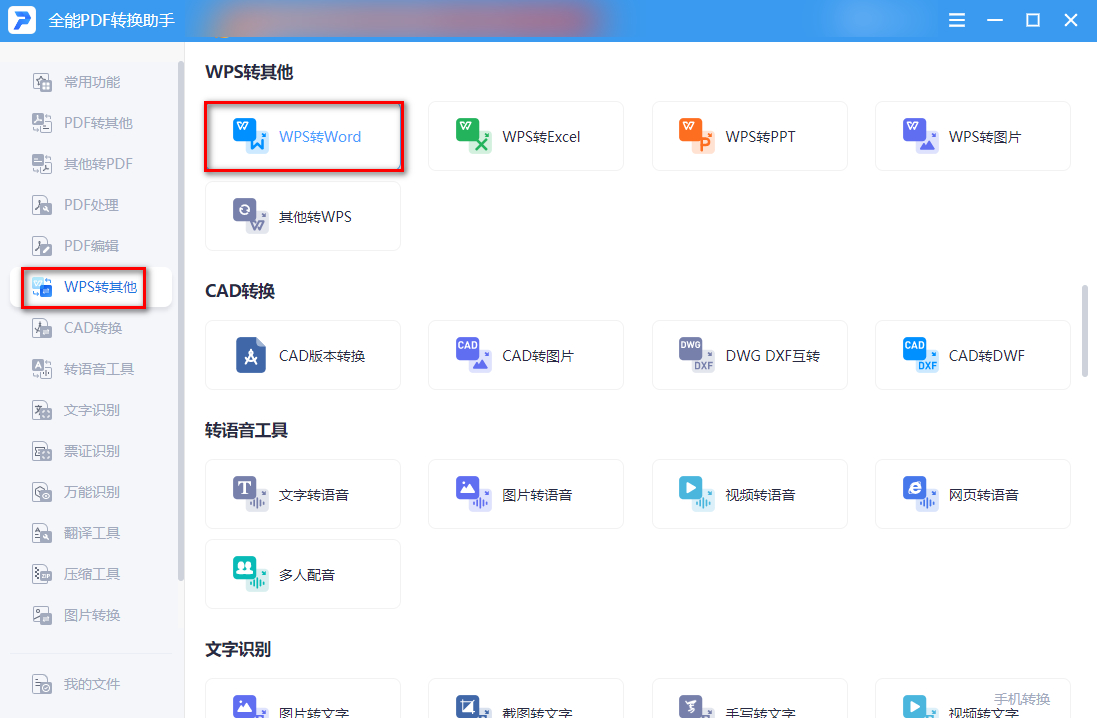Image resolution: width=1097 pixels, height=718 pixels.
Task: Open the CAD转图片 converter
Action: pyautogui.click(x=525, y=355)
